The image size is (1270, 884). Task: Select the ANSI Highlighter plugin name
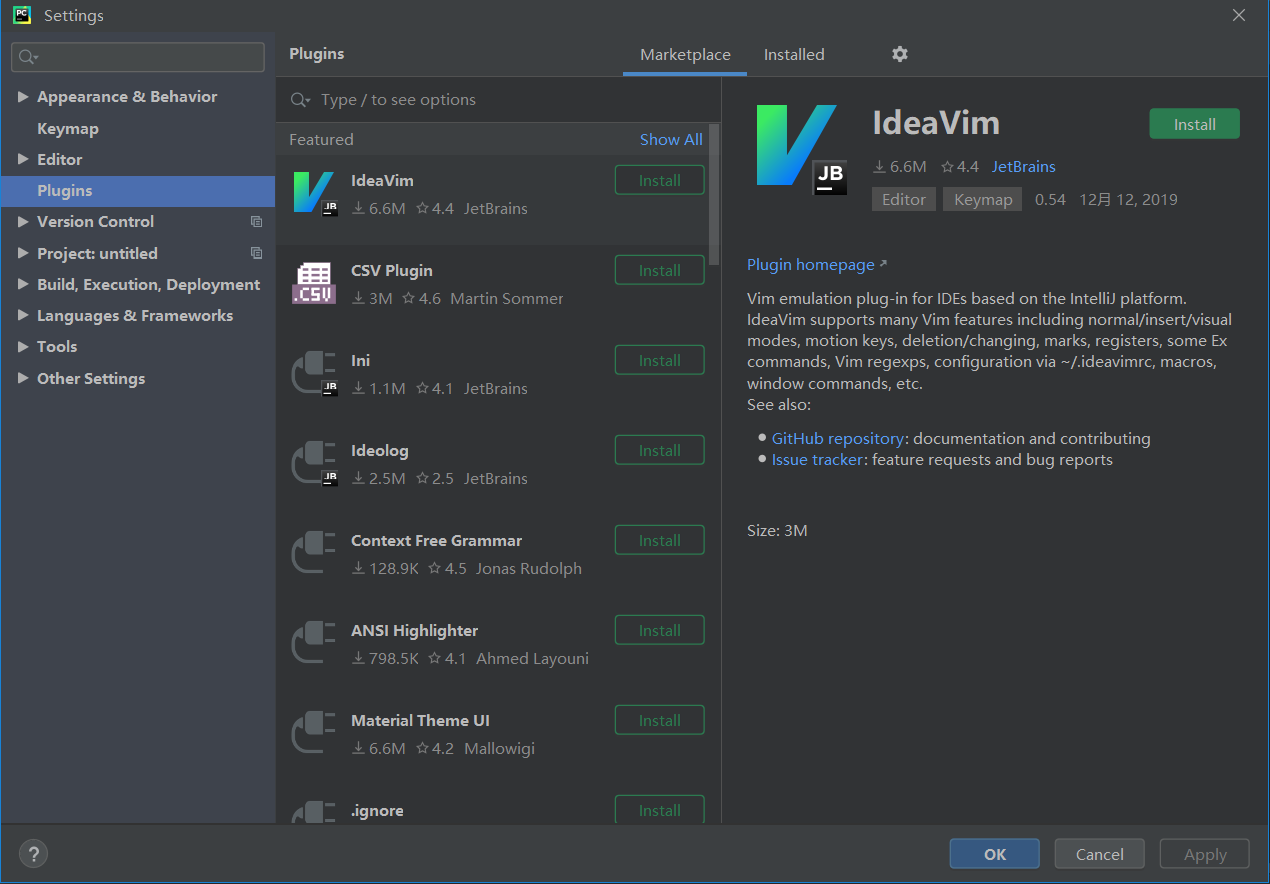pyautogui.click(x=414, y=630)
